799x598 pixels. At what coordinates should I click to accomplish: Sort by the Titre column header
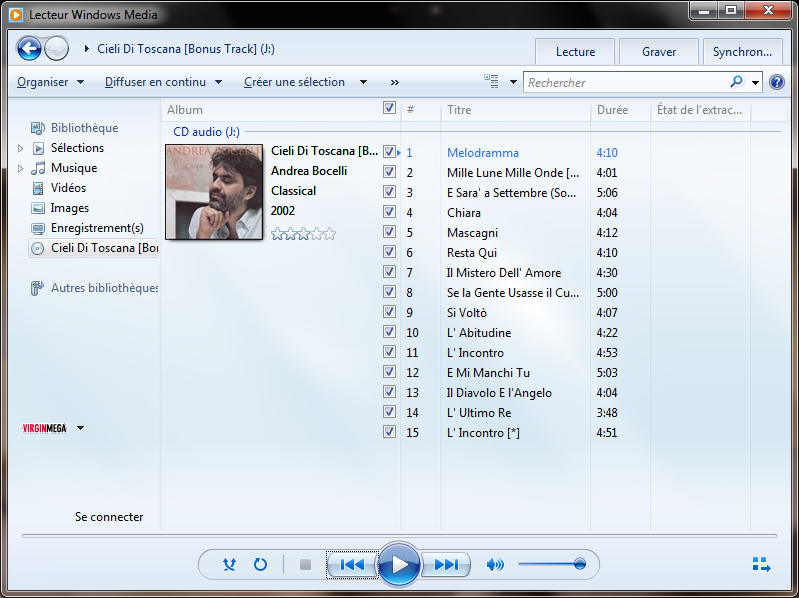515,110
